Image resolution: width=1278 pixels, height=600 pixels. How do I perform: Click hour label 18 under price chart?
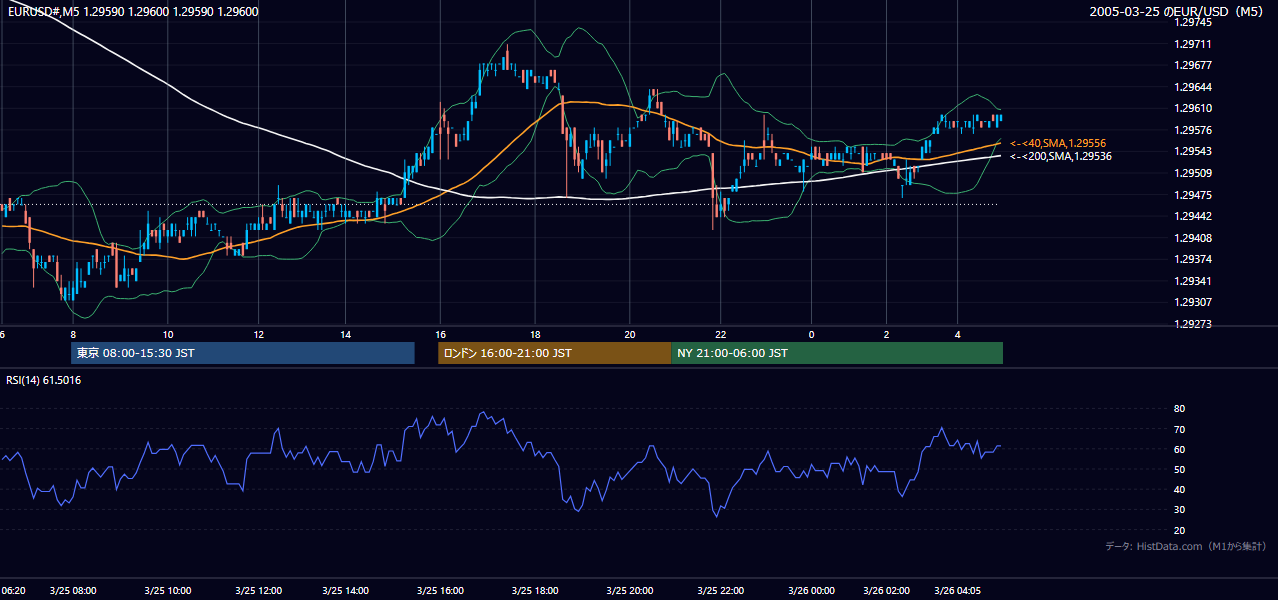(535, 334)
